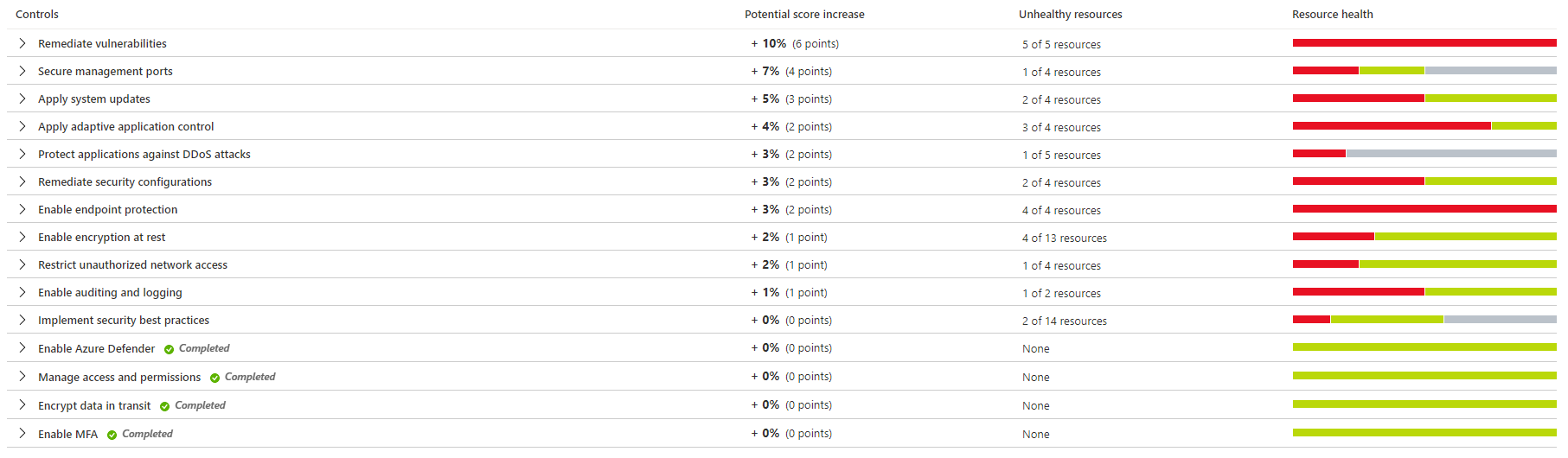The width and height of the screenshot is (1568, 458).
Task: Select Enable encryption at rest control
Action: pos(101,237)
